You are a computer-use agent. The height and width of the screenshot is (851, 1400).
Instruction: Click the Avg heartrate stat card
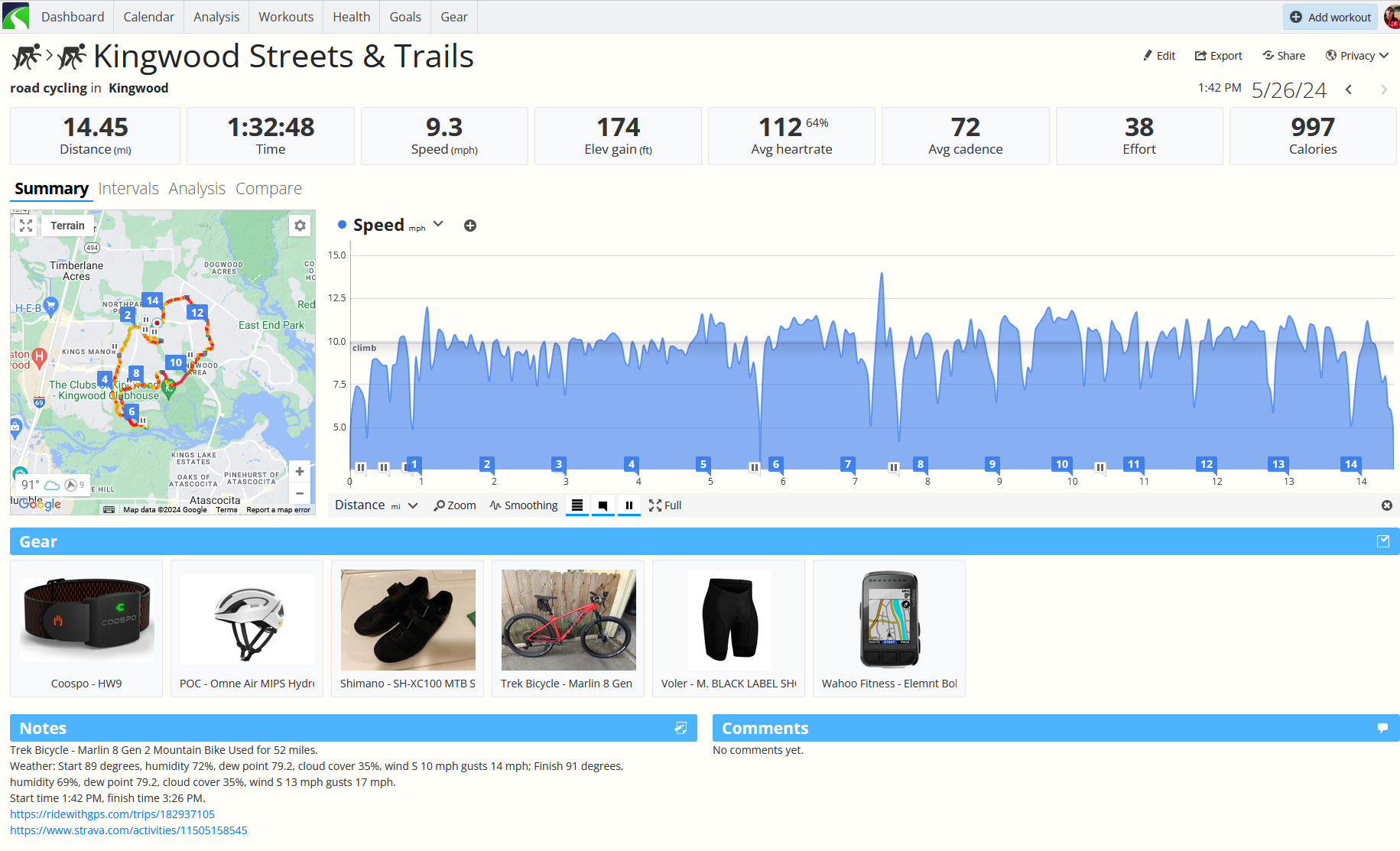(x=791, y=136)
